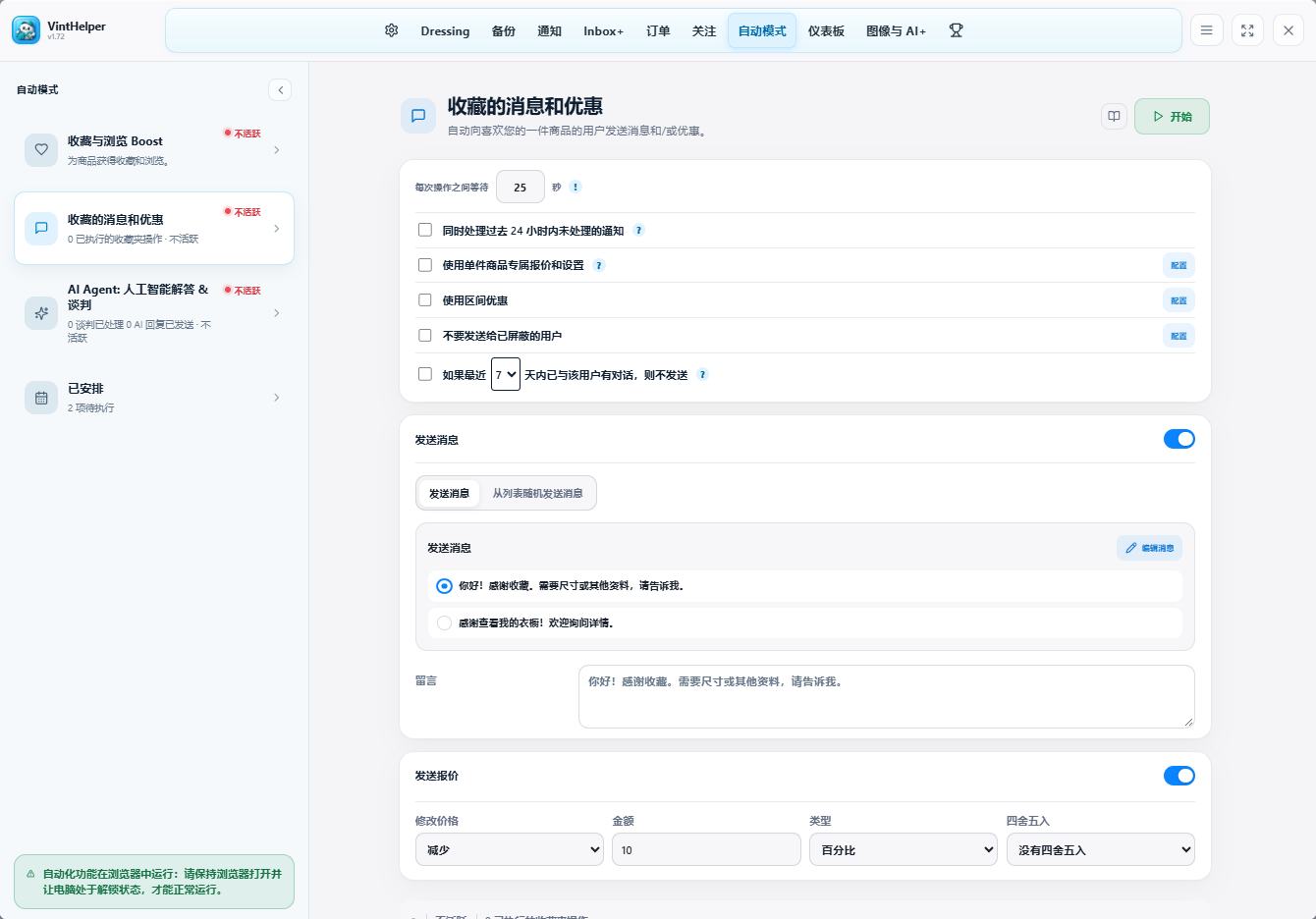Click the info icon next to 秒
This screenshot has height=919, width=1316.
576,187
